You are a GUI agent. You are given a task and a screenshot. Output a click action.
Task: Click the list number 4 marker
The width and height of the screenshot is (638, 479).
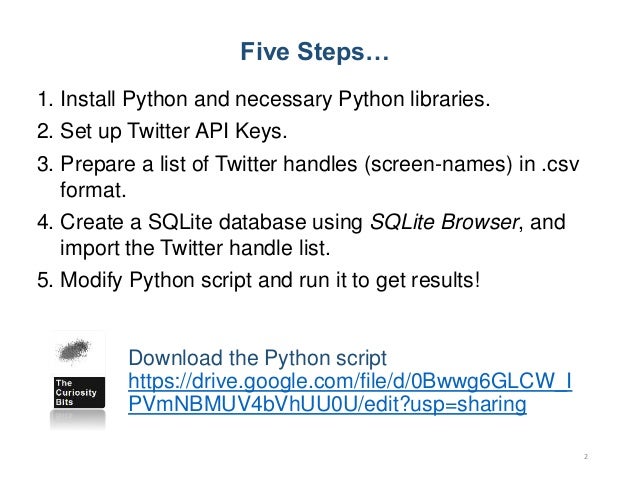tap(45, 222)
